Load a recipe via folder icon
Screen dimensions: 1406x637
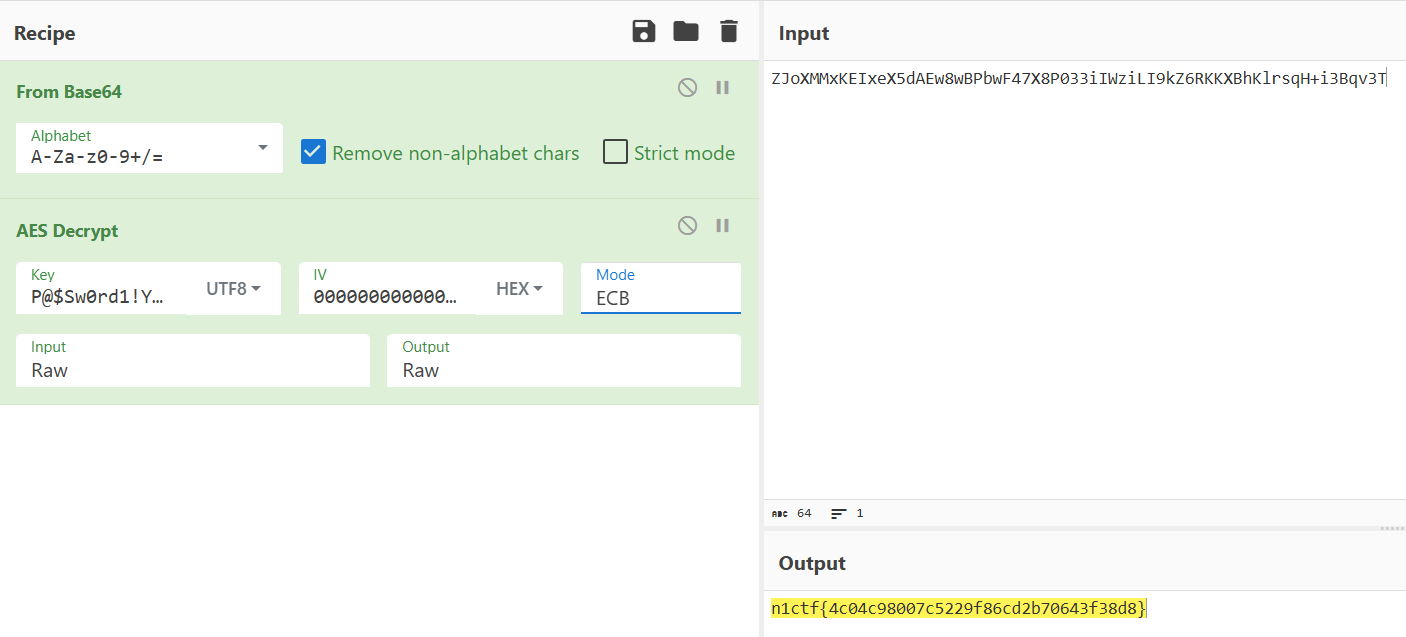(686, 32)
